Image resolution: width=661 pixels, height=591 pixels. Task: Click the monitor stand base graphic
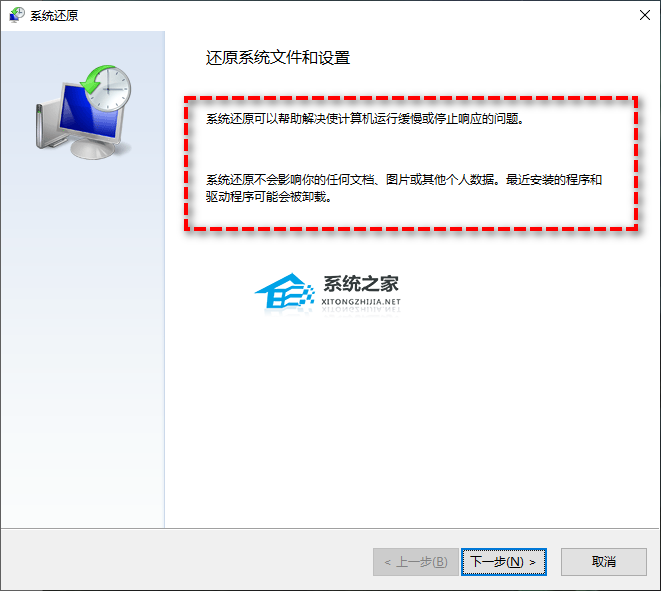point(94,149)
